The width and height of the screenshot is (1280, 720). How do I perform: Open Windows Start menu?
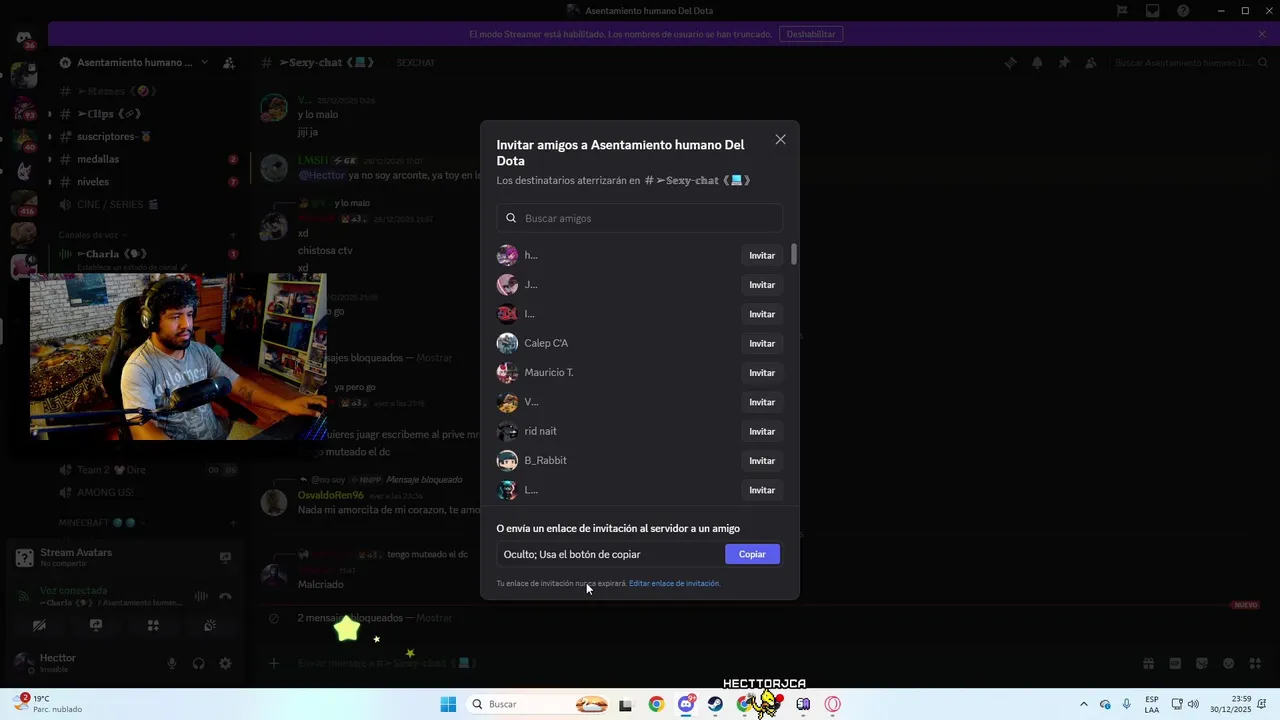(x=447, y=704)
